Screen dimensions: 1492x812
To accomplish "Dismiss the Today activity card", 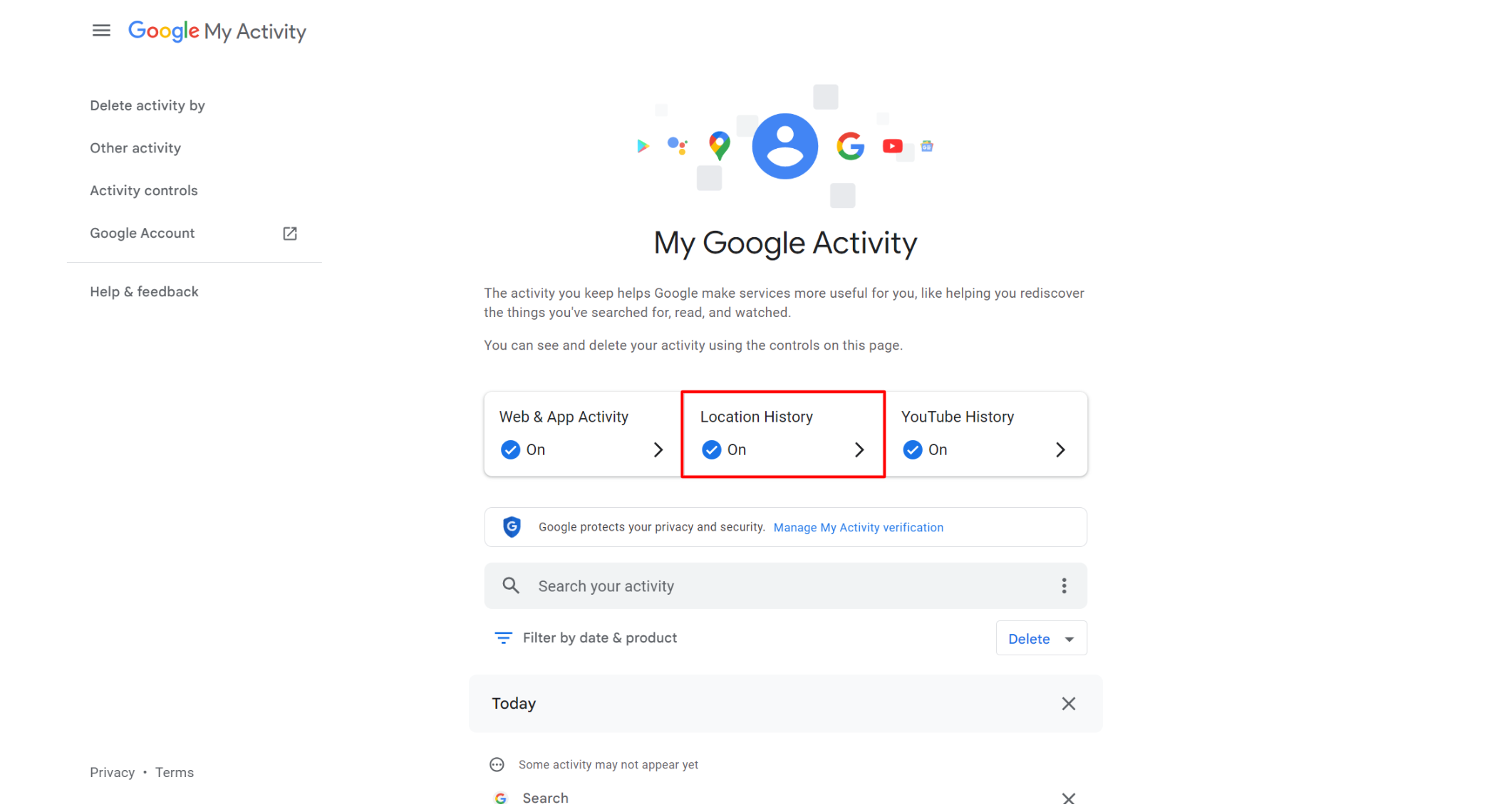I will point(1068,703).
